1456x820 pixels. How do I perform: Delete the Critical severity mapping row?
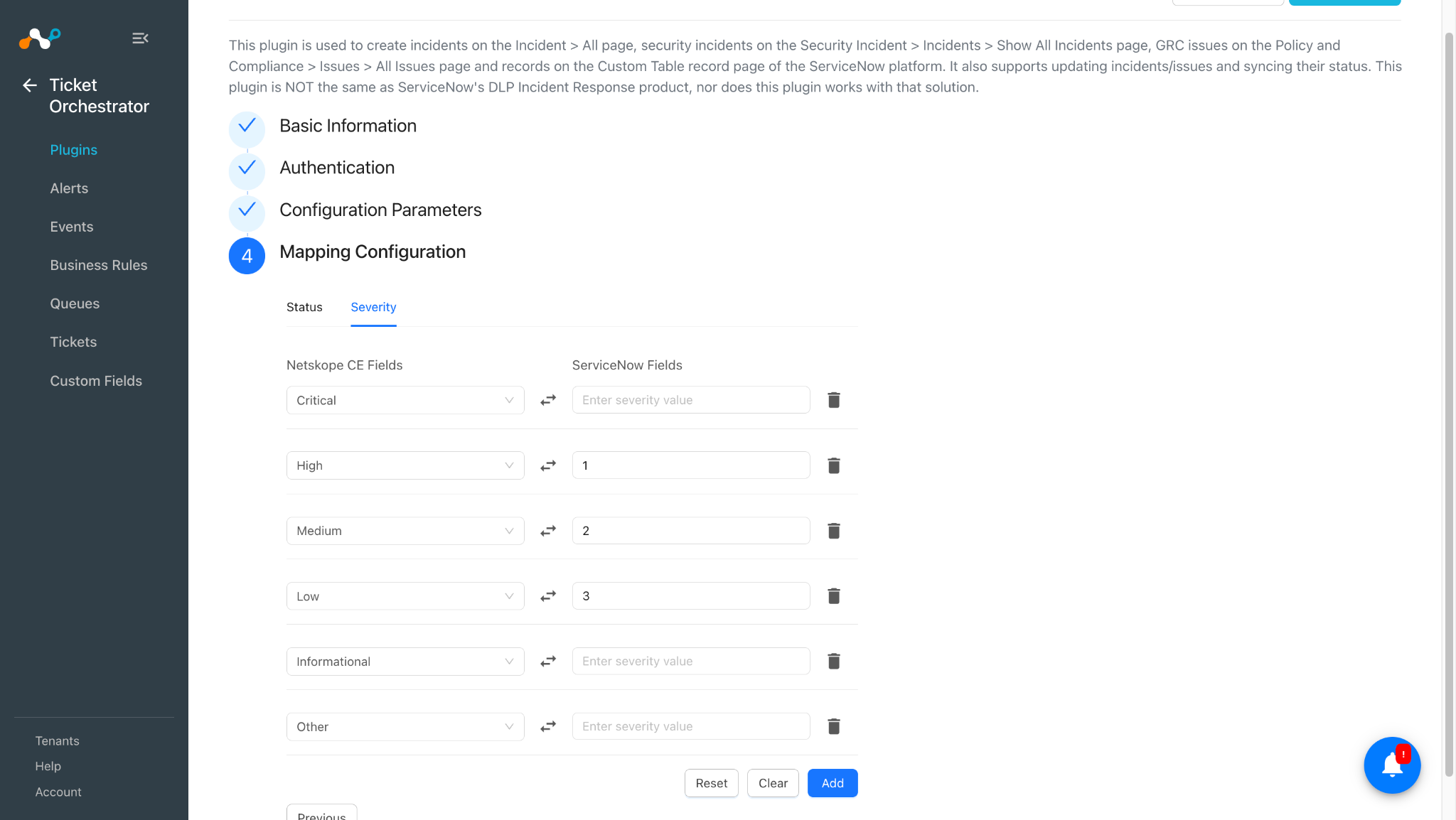(x=834, y=400)
